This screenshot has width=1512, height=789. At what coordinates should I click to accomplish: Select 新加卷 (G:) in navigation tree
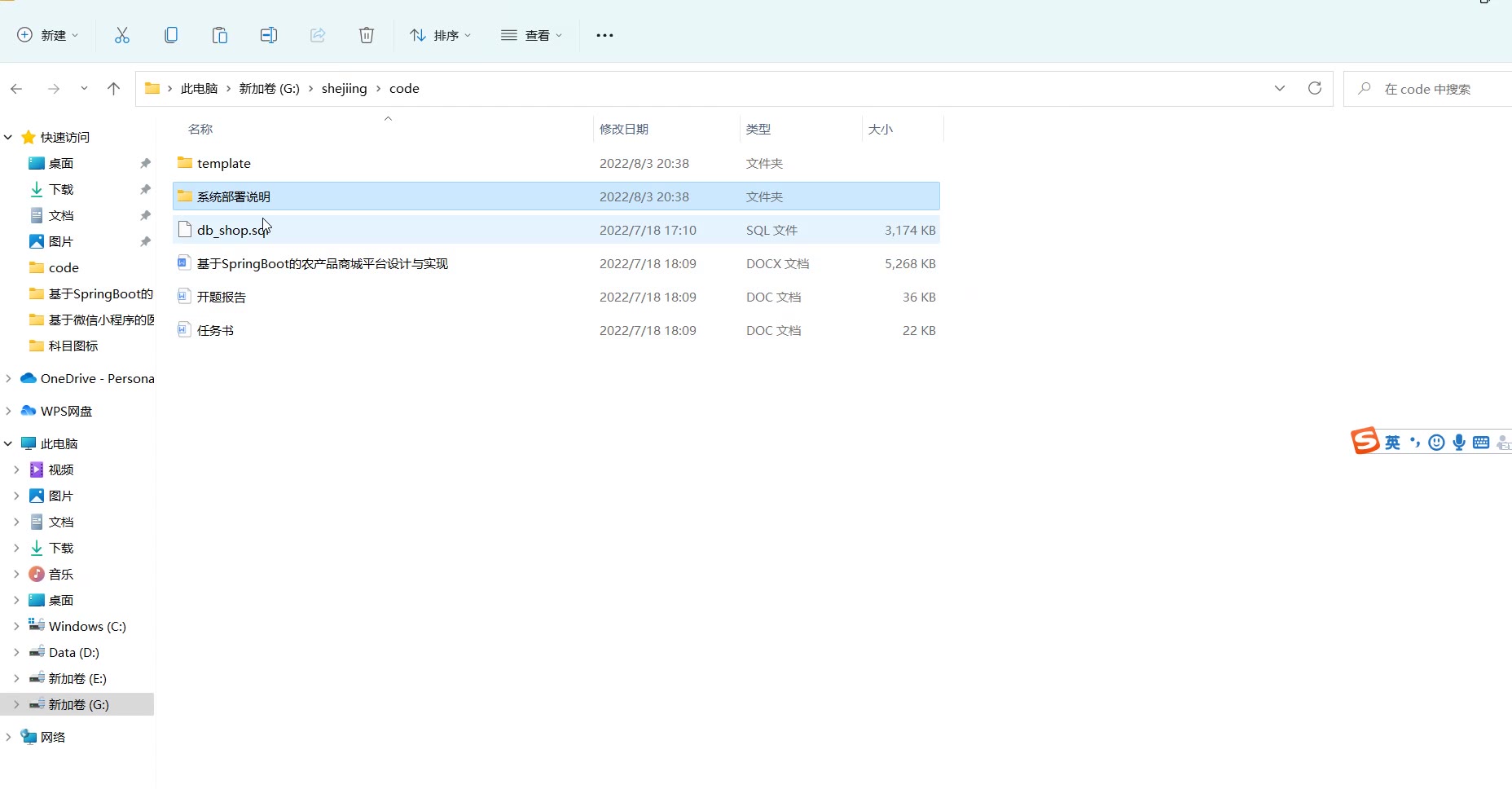(x=77, y=704)
